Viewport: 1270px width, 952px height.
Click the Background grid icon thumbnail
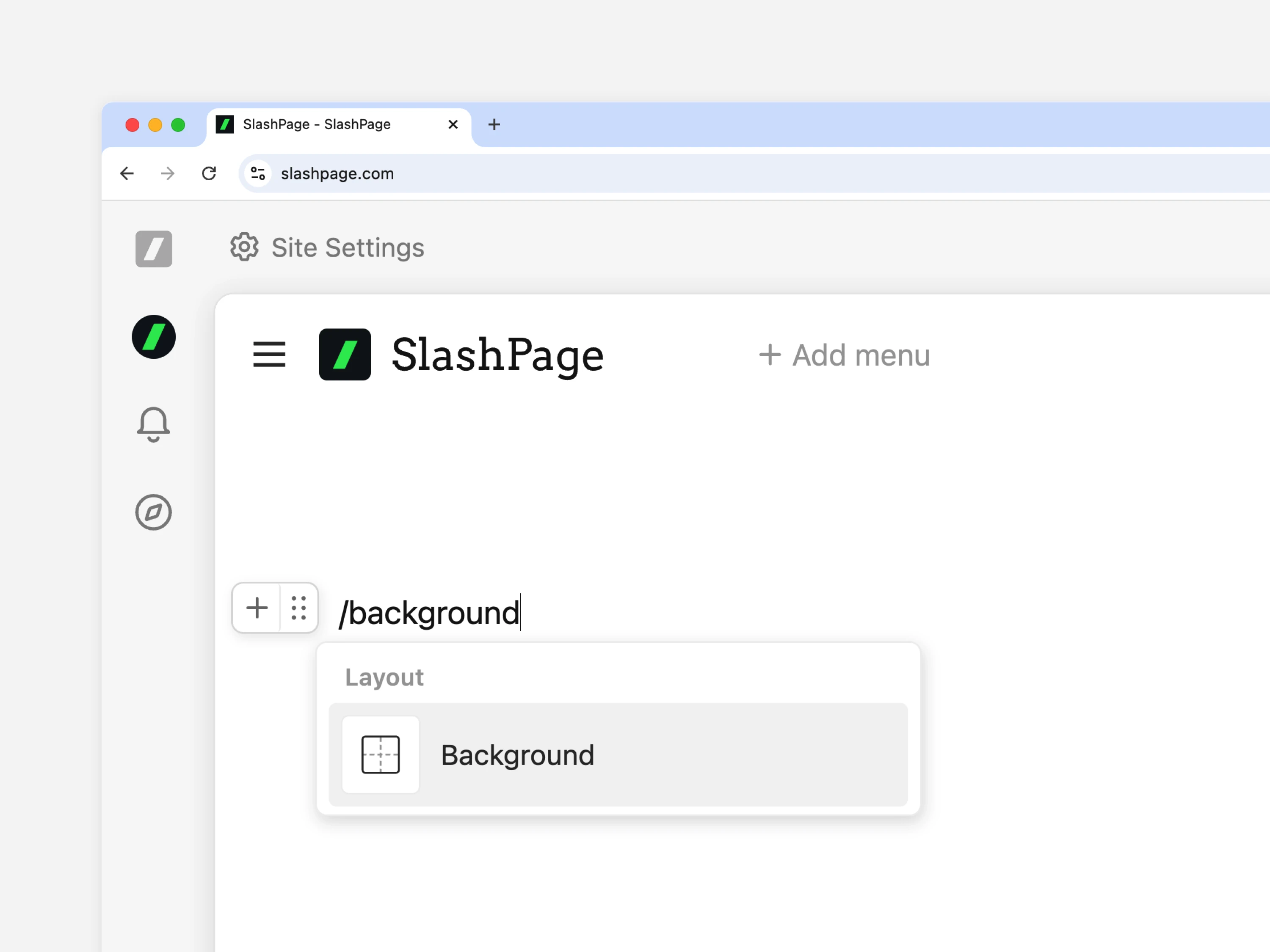(381, 754)
